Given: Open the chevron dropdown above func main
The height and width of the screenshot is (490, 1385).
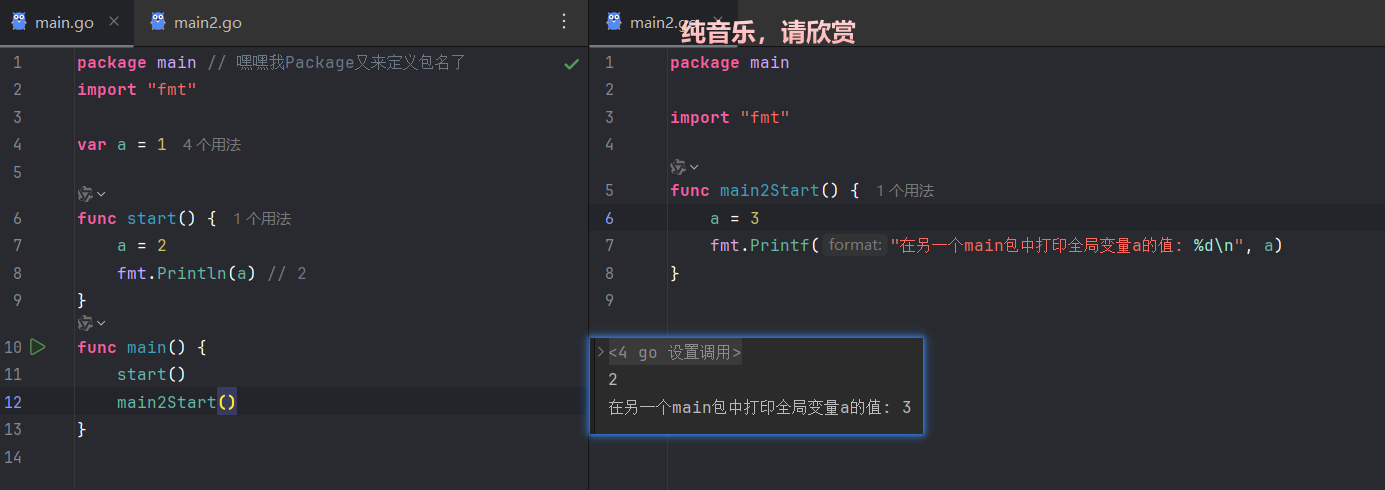Looking at the screenshot, I should coord(101,323).
